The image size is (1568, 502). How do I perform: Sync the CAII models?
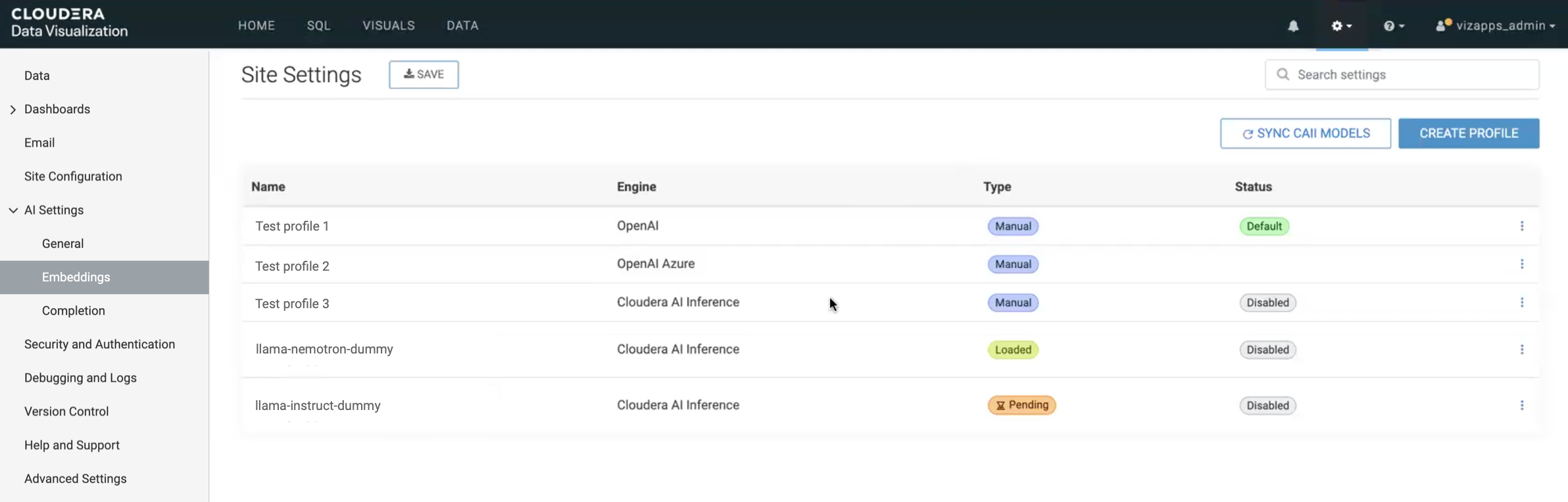(1305, 133)
